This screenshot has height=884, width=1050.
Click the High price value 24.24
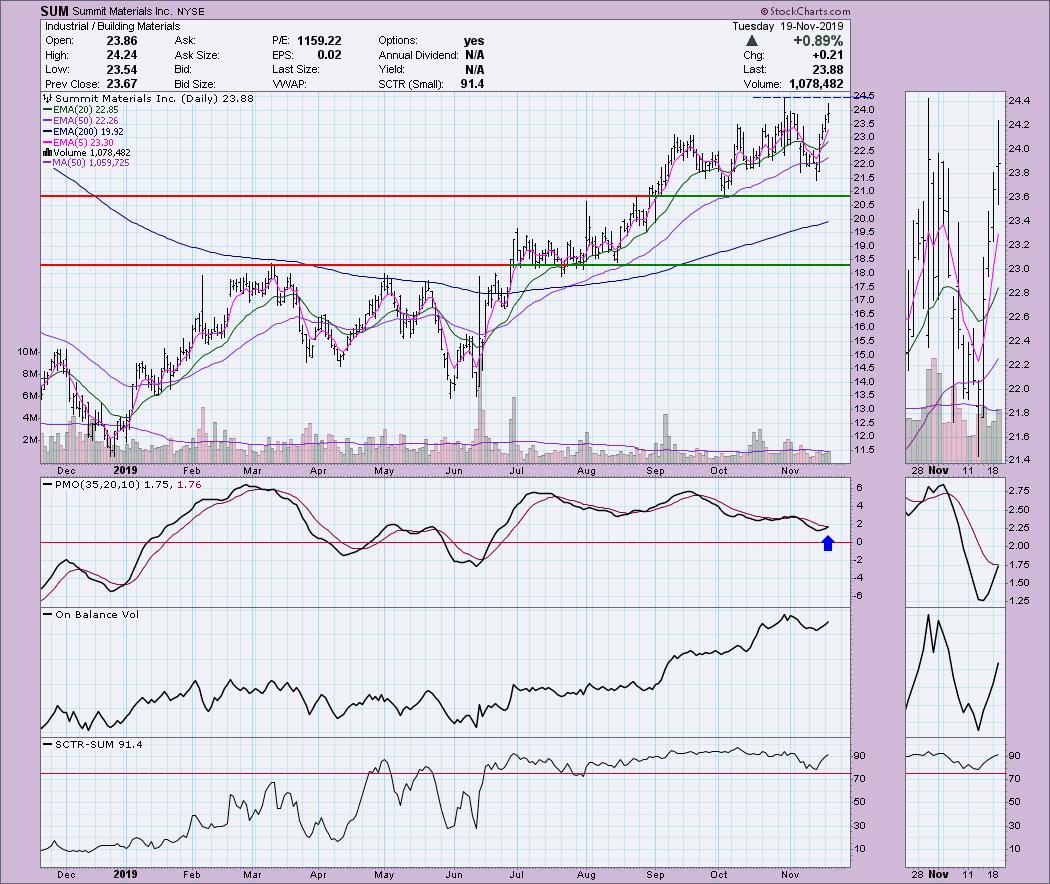tap(122, 56)
